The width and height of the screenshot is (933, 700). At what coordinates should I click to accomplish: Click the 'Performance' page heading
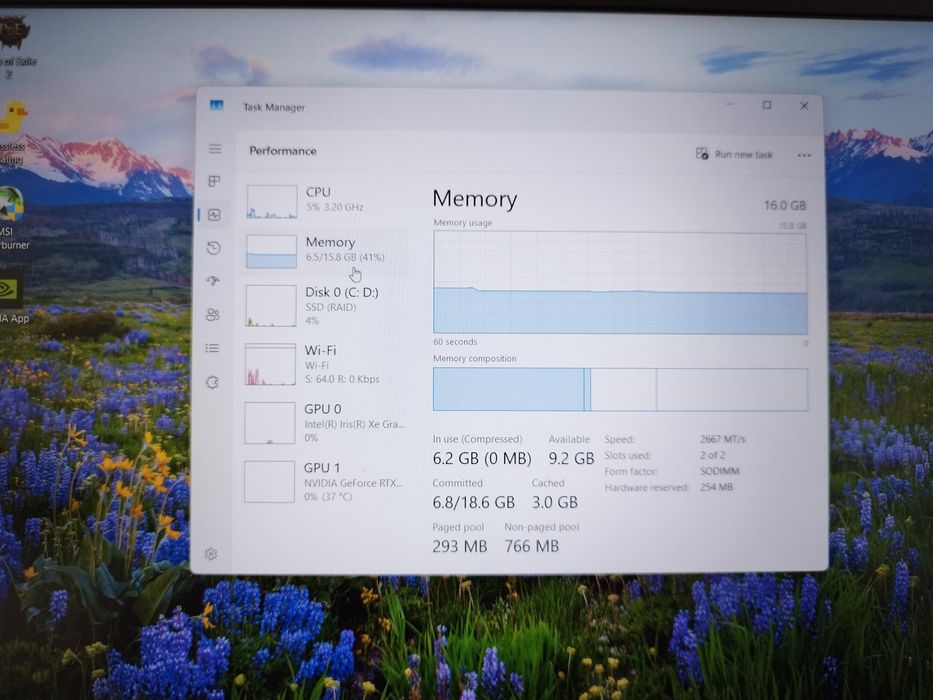coord(283,151)
